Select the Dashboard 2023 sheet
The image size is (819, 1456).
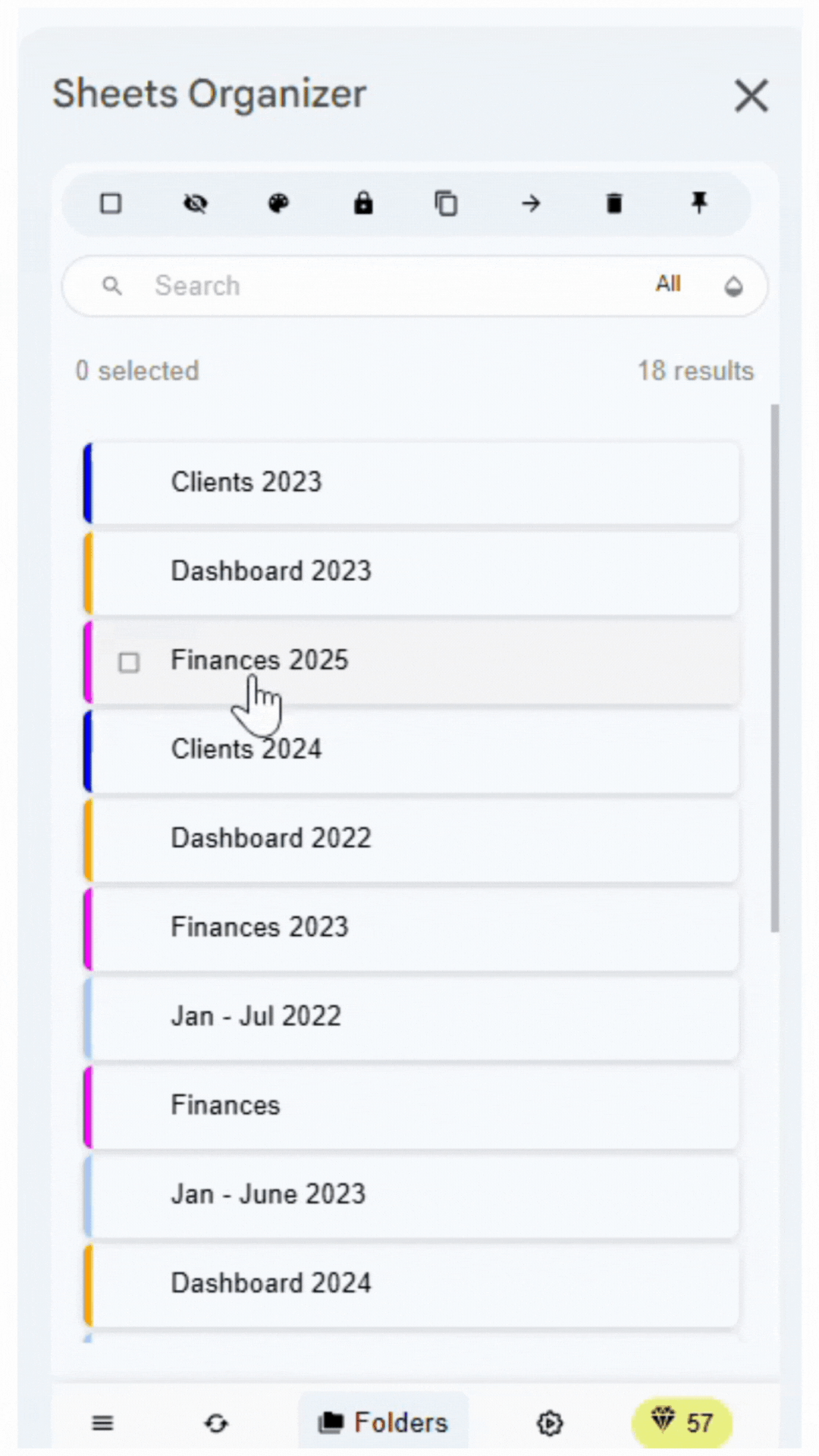coord(414,572)
